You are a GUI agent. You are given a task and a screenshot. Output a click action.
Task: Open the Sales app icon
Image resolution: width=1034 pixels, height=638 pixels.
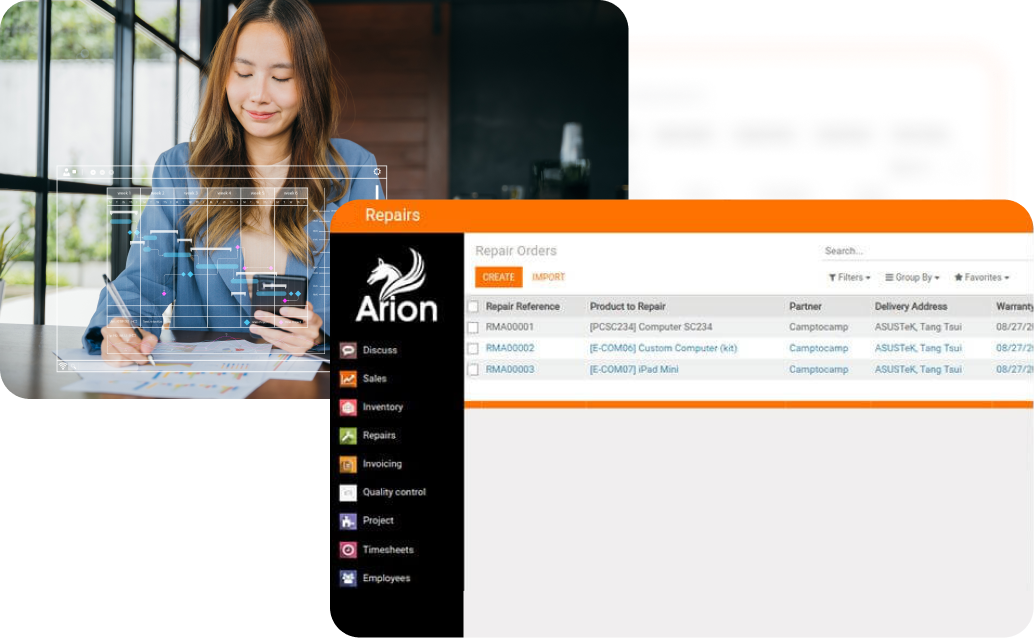point(348,379)
